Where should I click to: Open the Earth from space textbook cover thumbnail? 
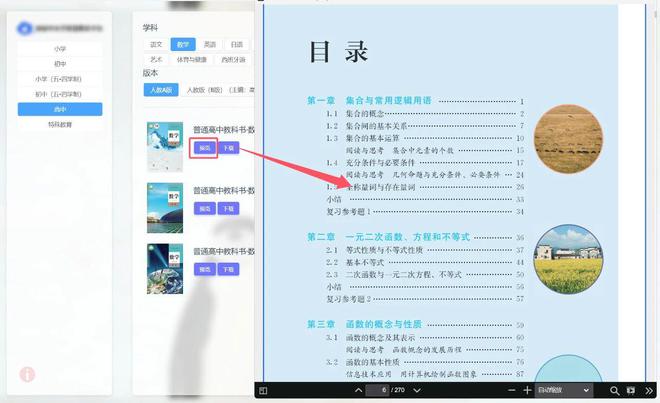pyautogui.click(x=165, y=268)
